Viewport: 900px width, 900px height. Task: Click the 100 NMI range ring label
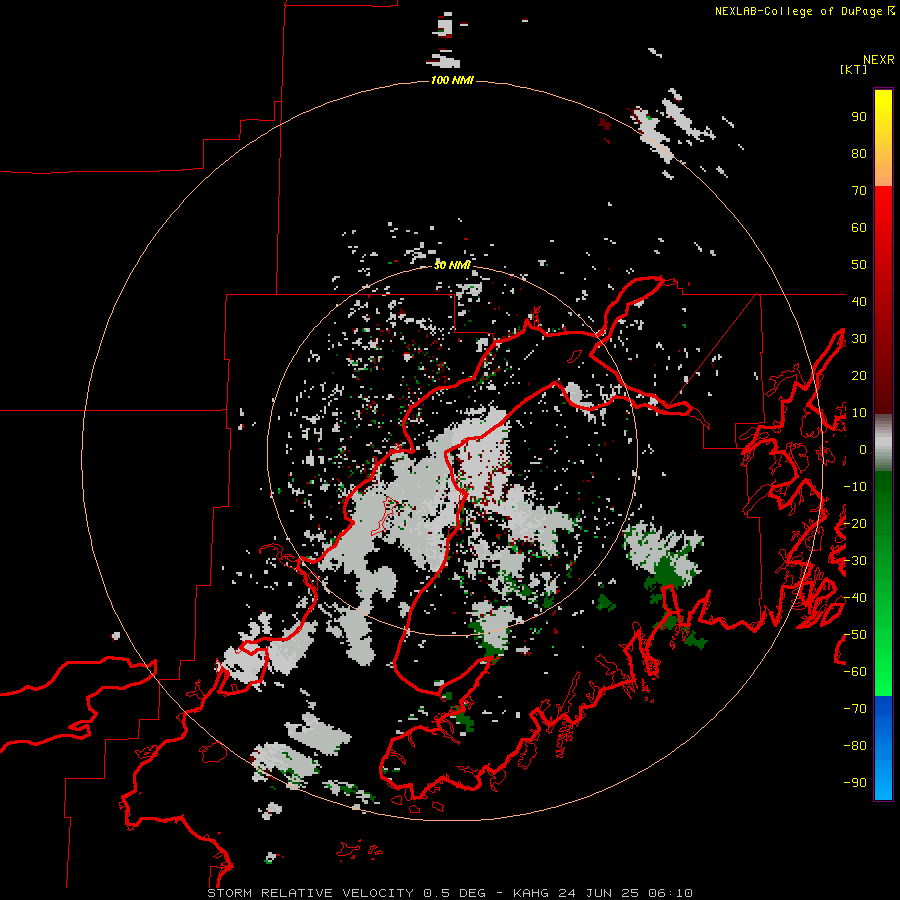pyautogui.click(x=452, y=80)
